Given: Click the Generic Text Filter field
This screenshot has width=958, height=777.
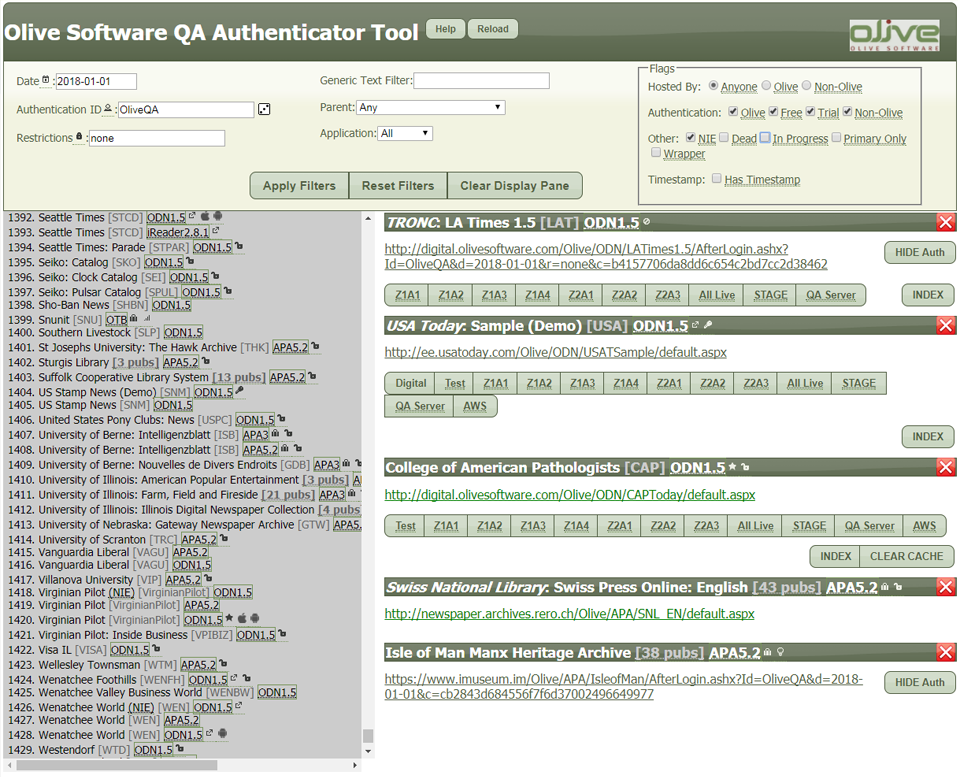Looking at the screenshot, I should click(x=481, y=81).
